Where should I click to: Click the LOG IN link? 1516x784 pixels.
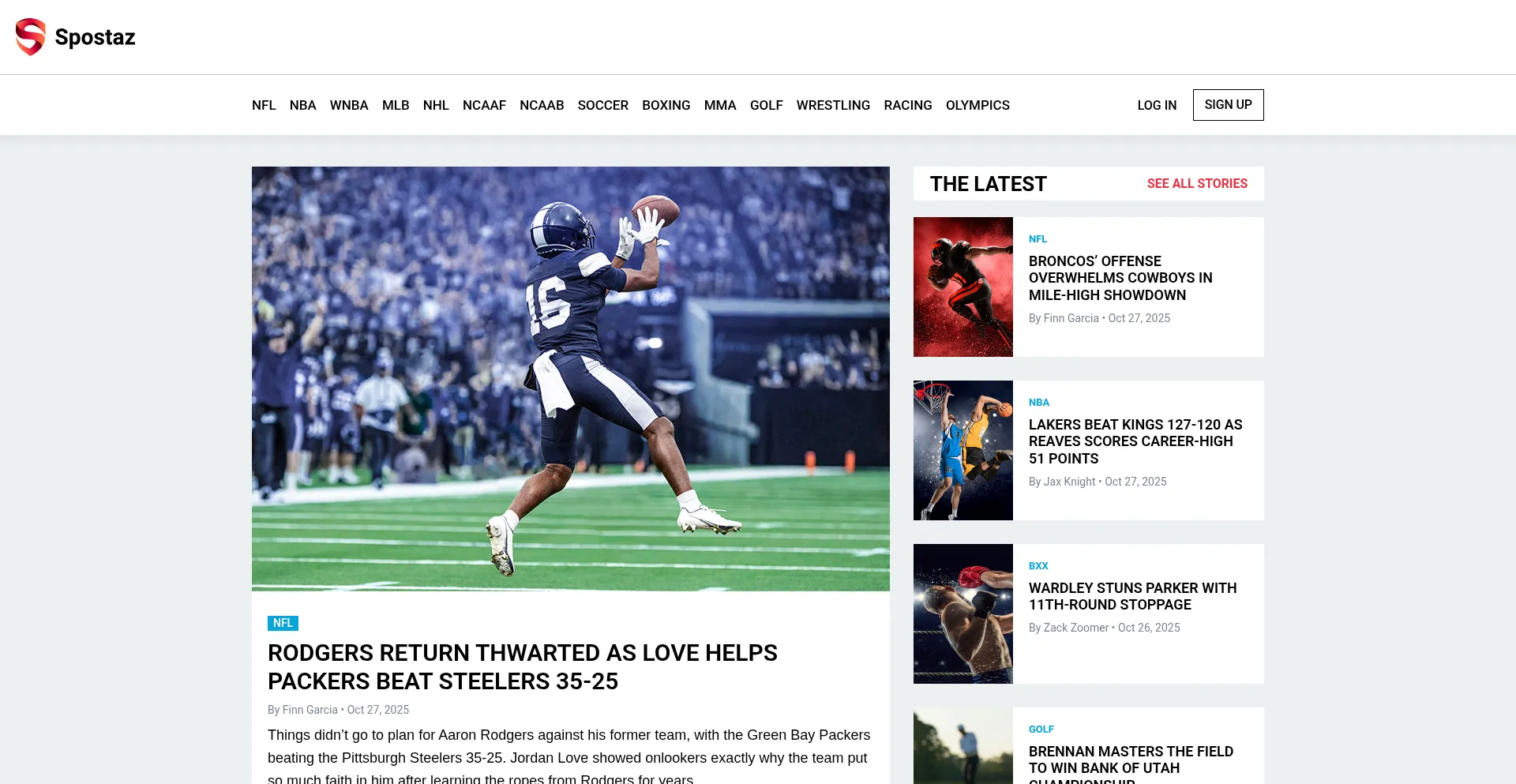click(x=1156, y=105)
